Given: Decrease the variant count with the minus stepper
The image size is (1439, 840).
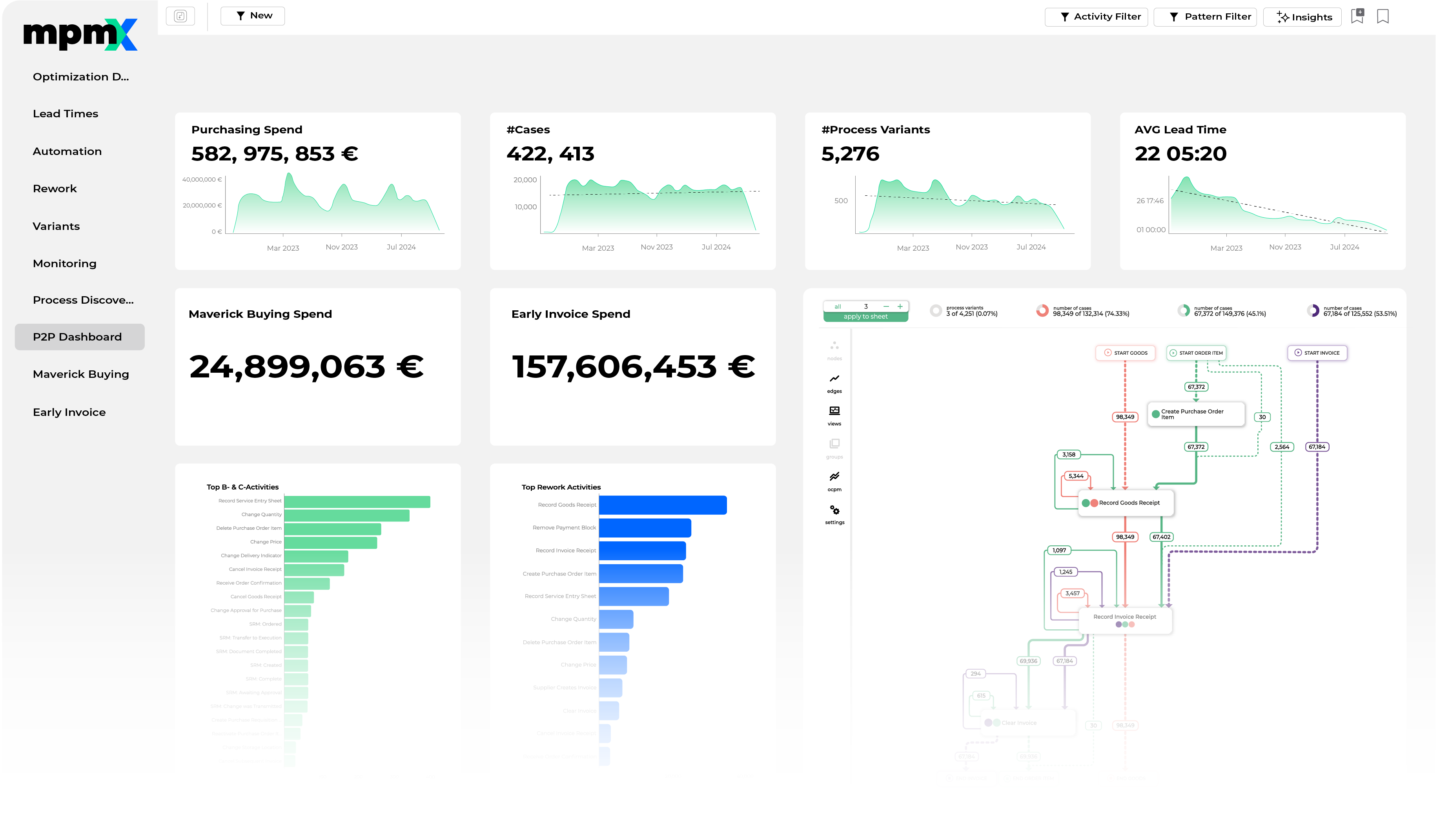Looking at the screenshot, I should [886, 306].
